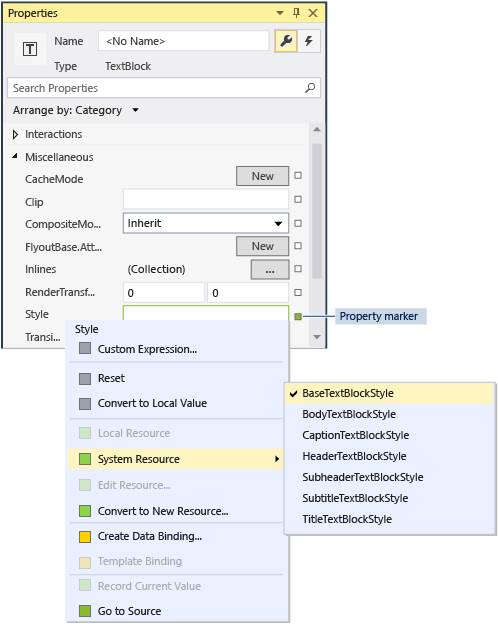Click the Inlines property marker square
Screen dimensions: 498x624
(x=298, y=269)
